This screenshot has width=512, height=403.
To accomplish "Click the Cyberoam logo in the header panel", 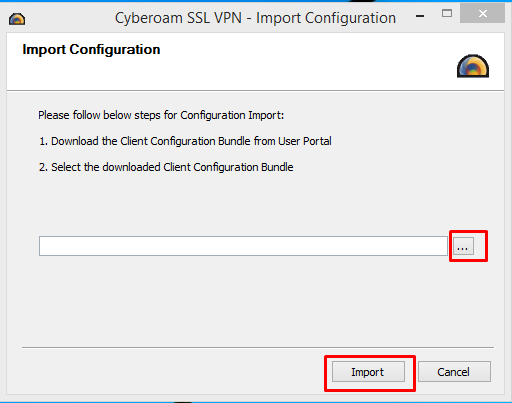I will pyautogui.click(x=473, y=66).
